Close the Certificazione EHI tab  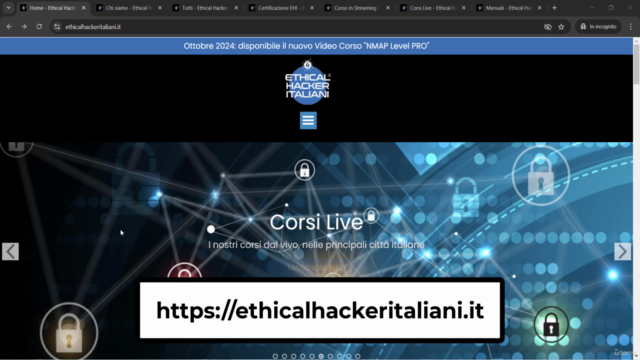tap(312, 8)
